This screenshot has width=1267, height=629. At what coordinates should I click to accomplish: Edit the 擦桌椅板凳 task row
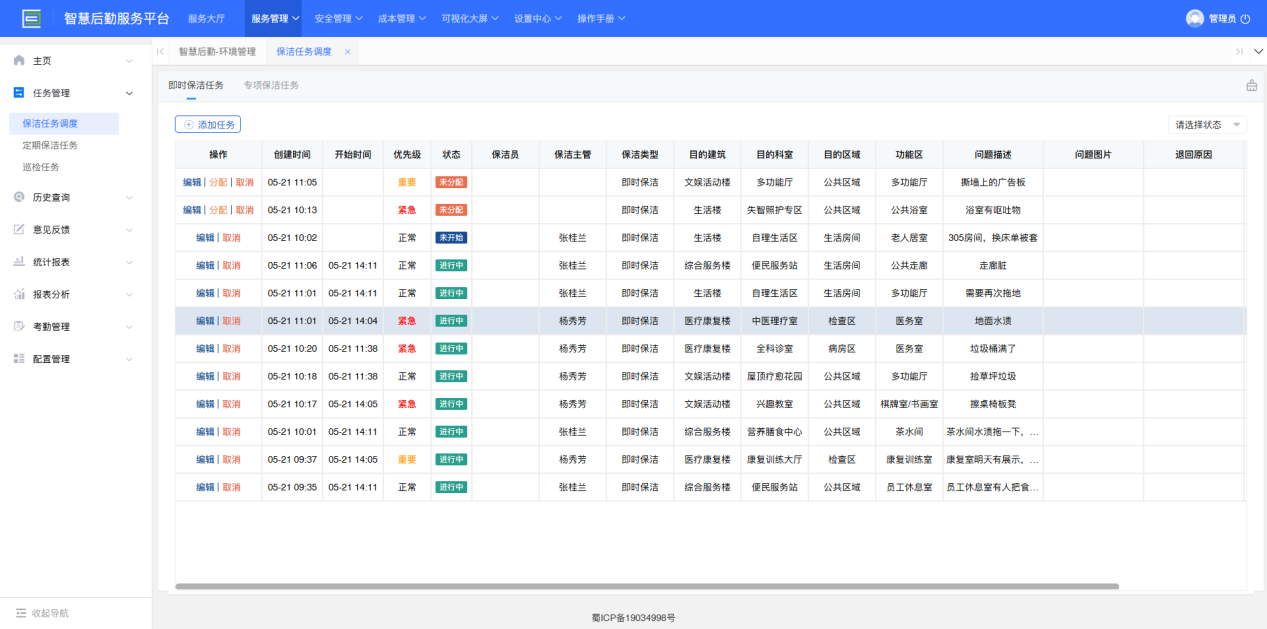(205, 404)
